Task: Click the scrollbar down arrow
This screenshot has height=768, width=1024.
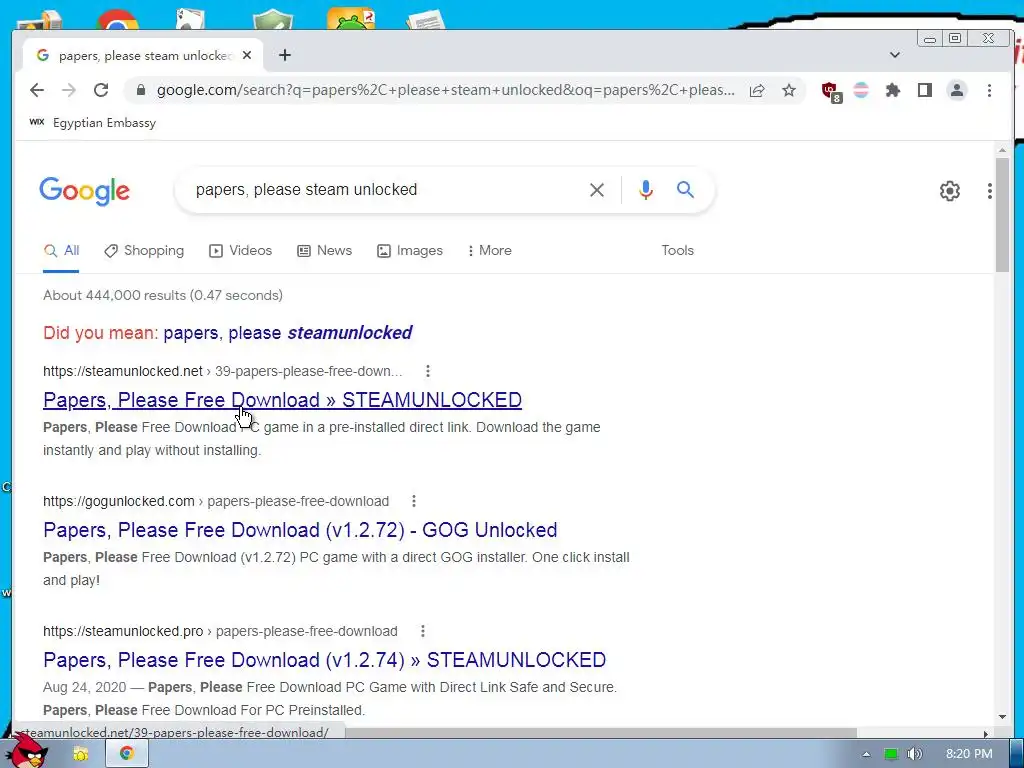Action: tap(1002, 717)
